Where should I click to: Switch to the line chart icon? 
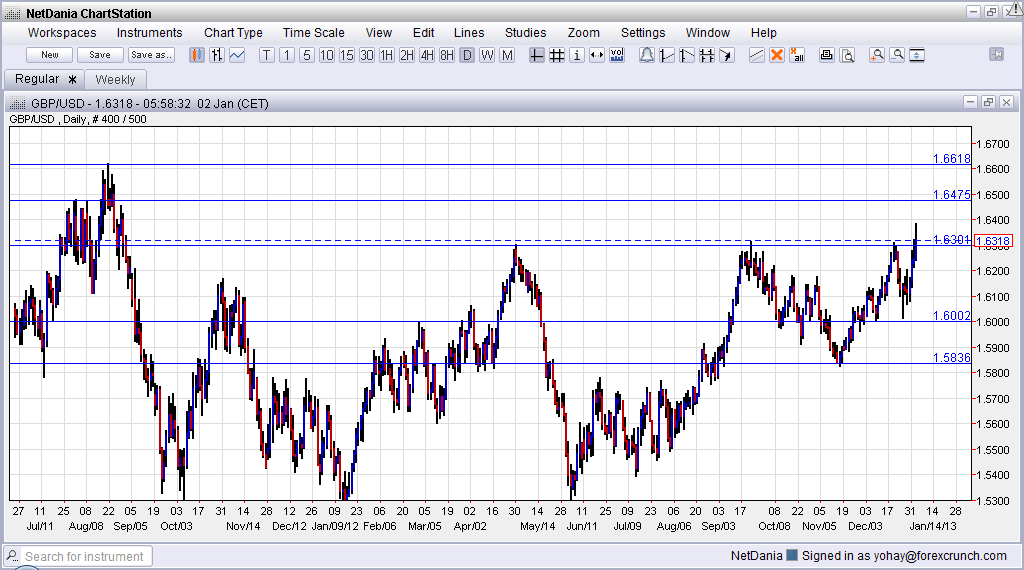[x=237, y=55]
